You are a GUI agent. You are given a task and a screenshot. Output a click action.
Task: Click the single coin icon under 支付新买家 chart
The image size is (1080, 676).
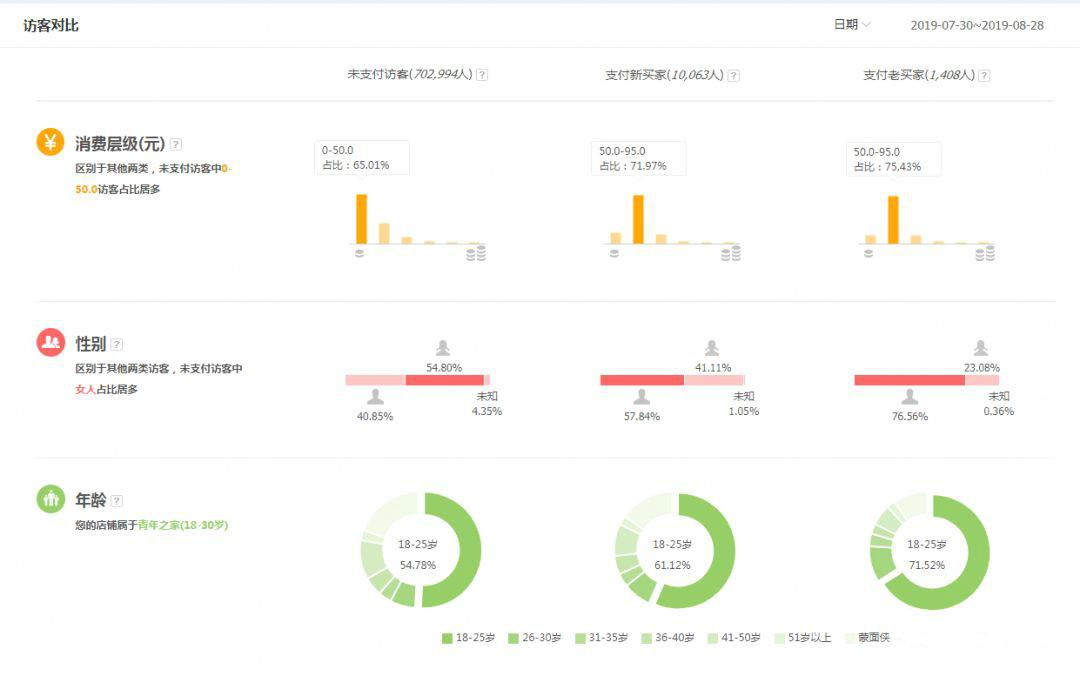click(614, 254)
